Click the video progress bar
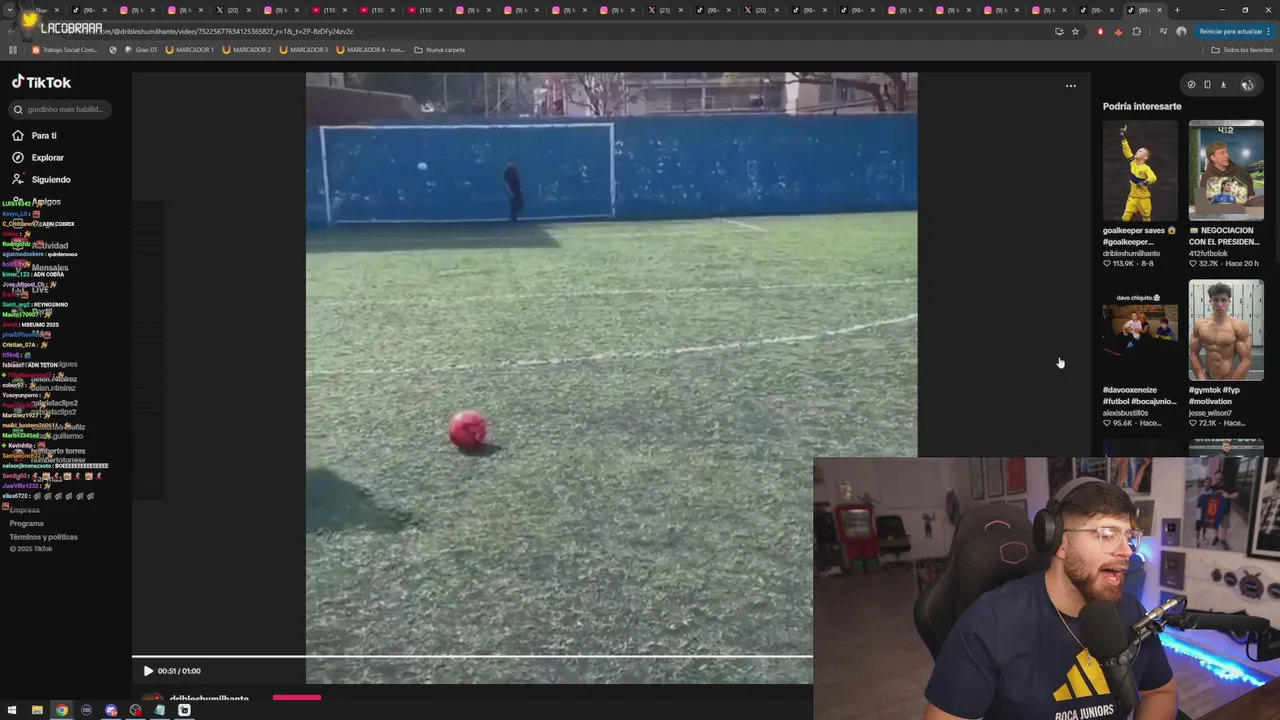 [x=472, y=657]
